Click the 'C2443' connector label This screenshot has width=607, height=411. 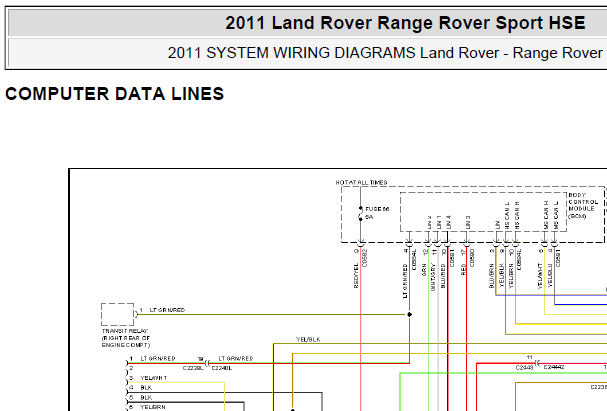tap(525, 367)
